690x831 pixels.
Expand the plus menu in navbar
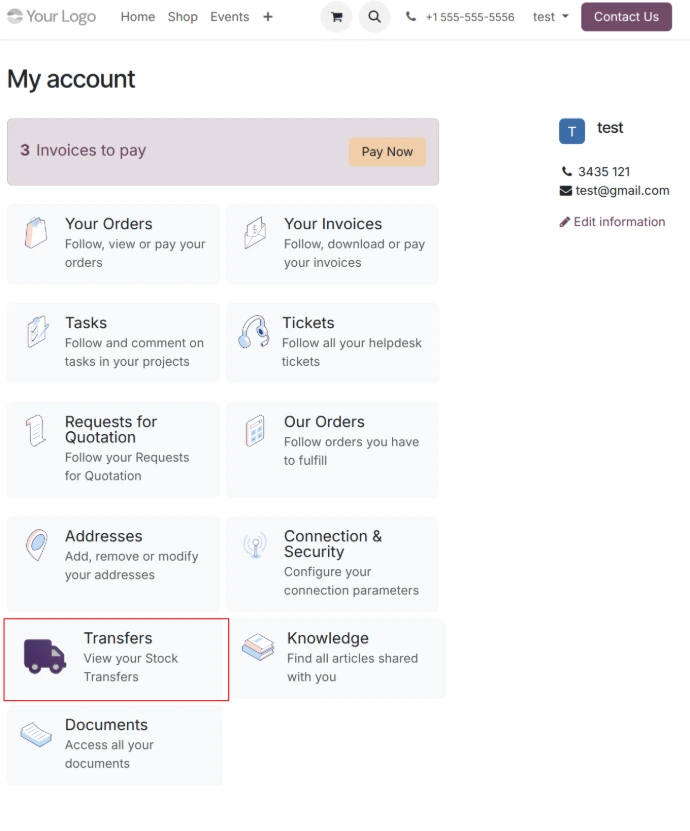(268, 17)
